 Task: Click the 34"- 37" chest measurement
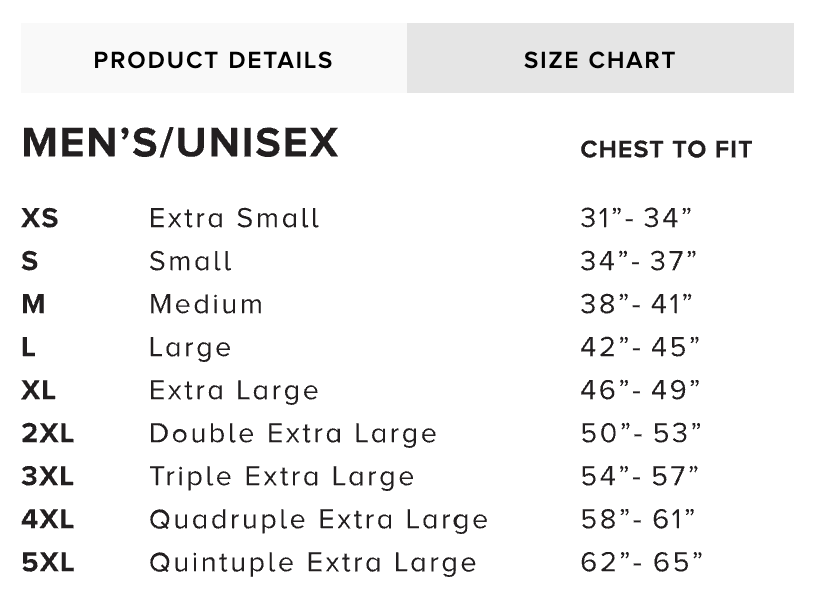pyautogui.click(x=639, y=261)
